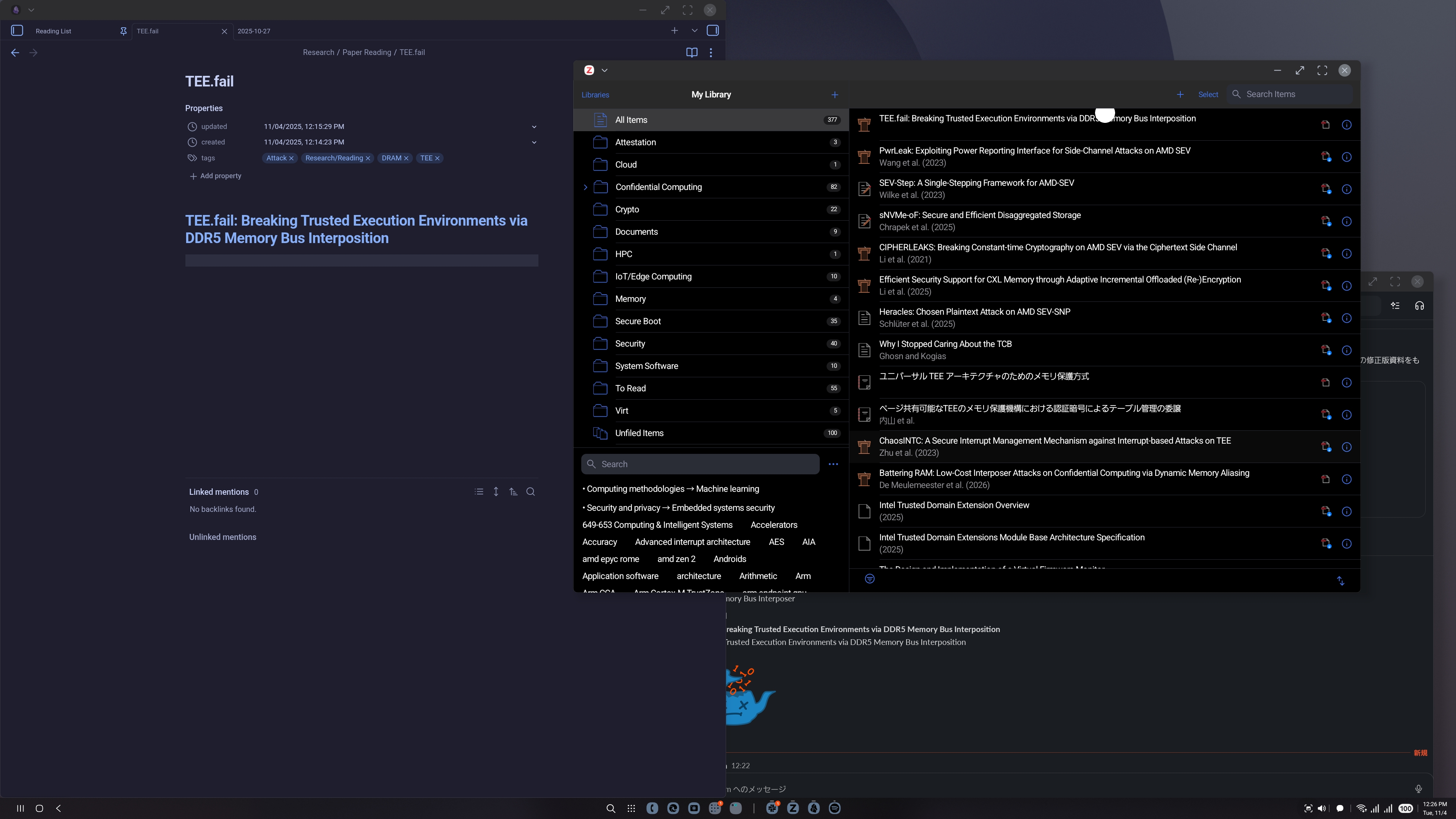This screenshot has width=1456, height=819.
Task: Toggle Obsidian right sidebar
Action: [713, 30]
